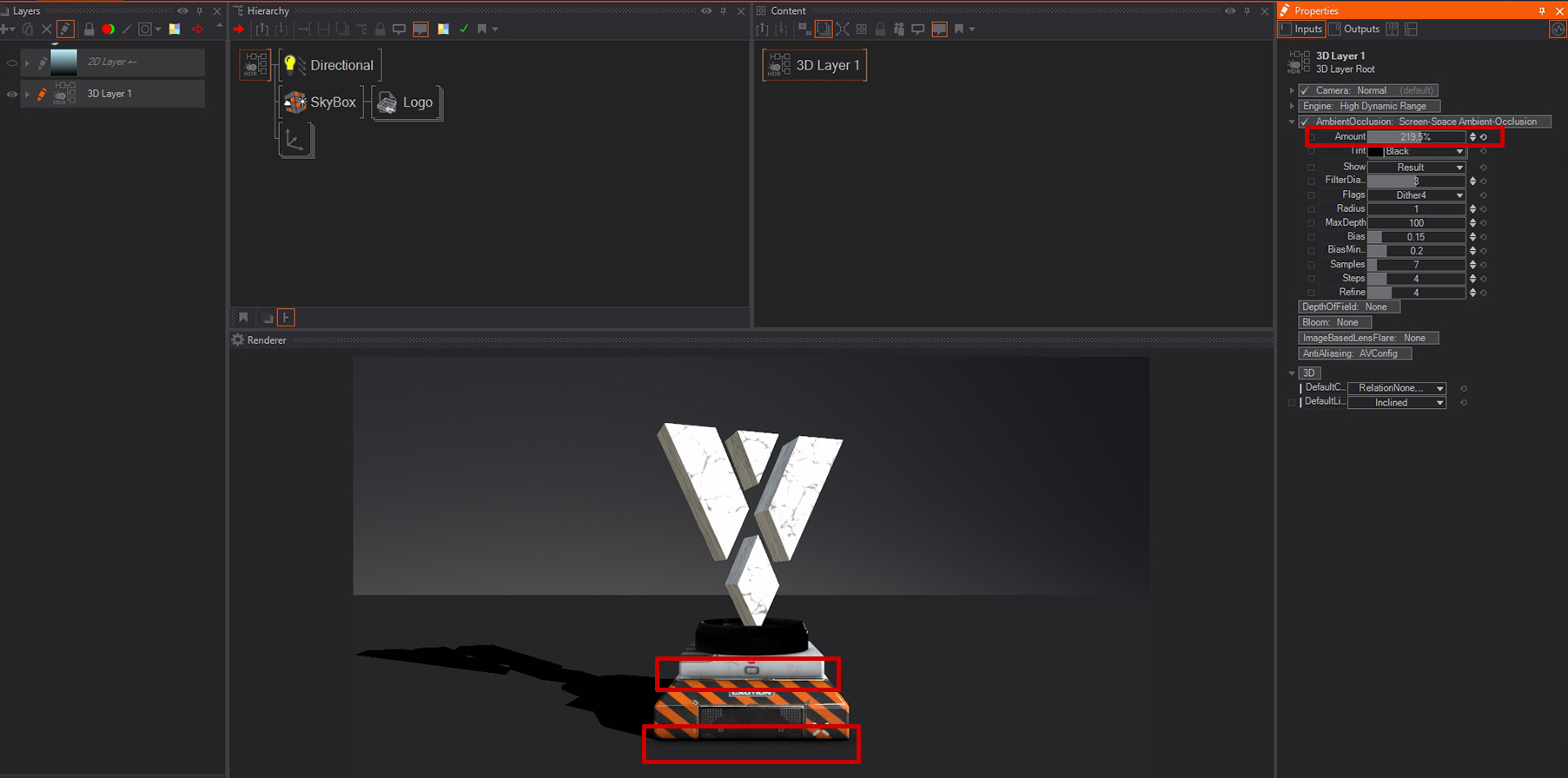Select the SkyBox node in Hierarchy
Screen dimensions: 1568x778
click(x=320, y=102)
